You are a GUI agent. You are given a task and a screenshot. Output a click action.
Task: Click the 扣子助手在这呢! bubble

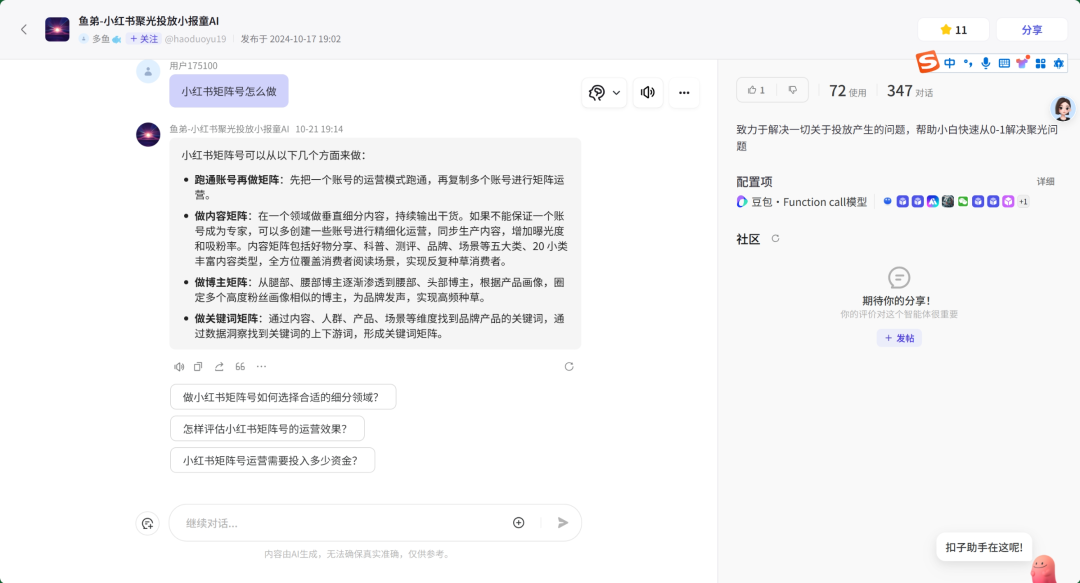click(x=984, y=547)
